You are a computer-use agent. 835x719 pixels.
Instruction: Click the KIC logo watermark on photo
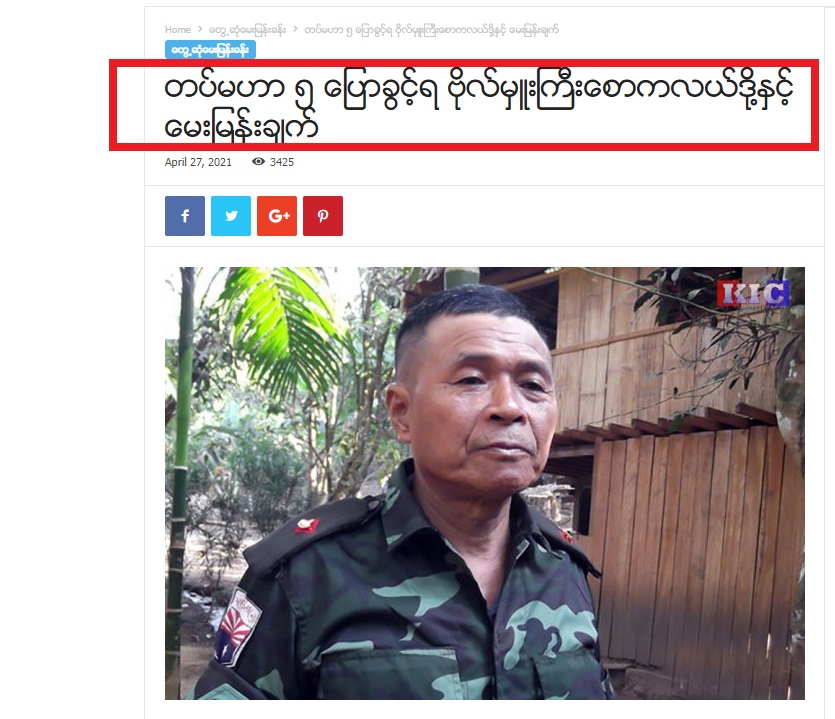753,294
